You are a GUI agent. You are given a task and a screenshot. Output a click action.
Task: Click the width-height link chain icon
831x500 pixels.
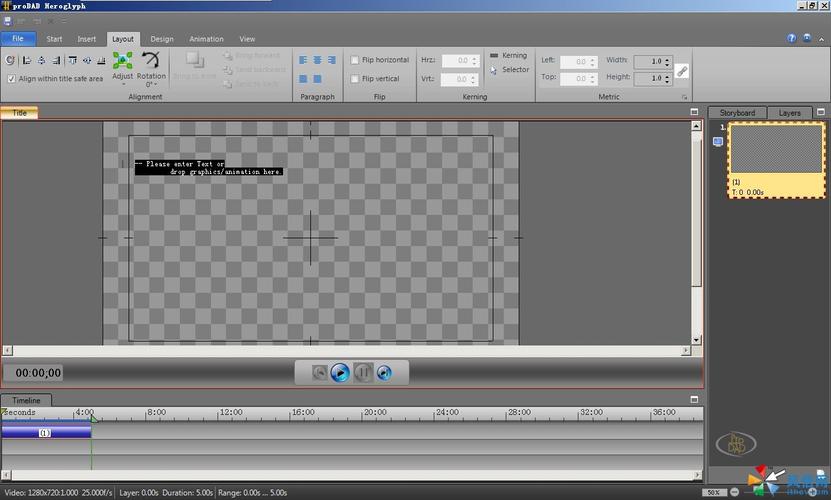[682, 70]
